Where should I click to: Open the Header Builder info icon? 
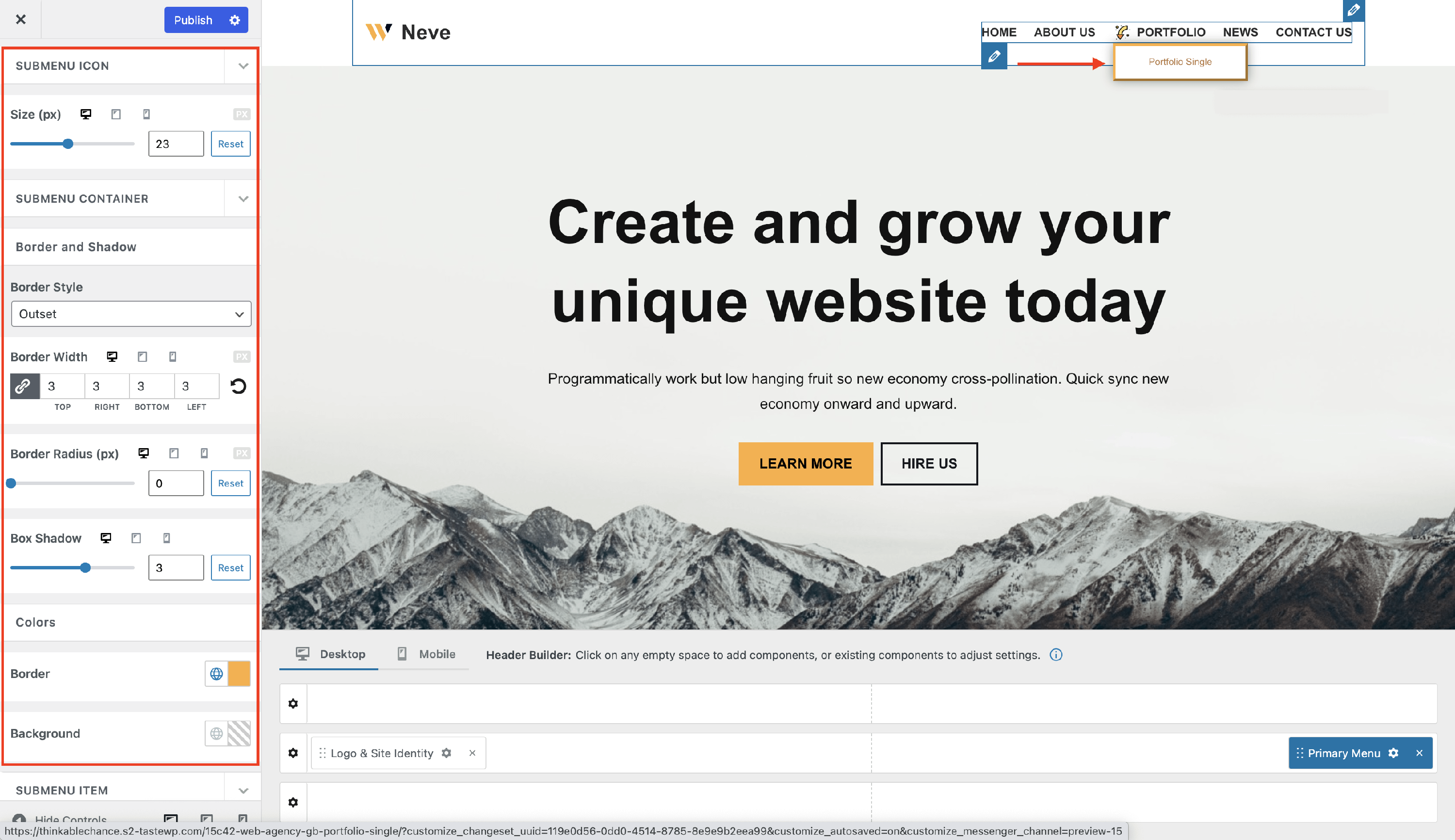(x=1056, y=655)
